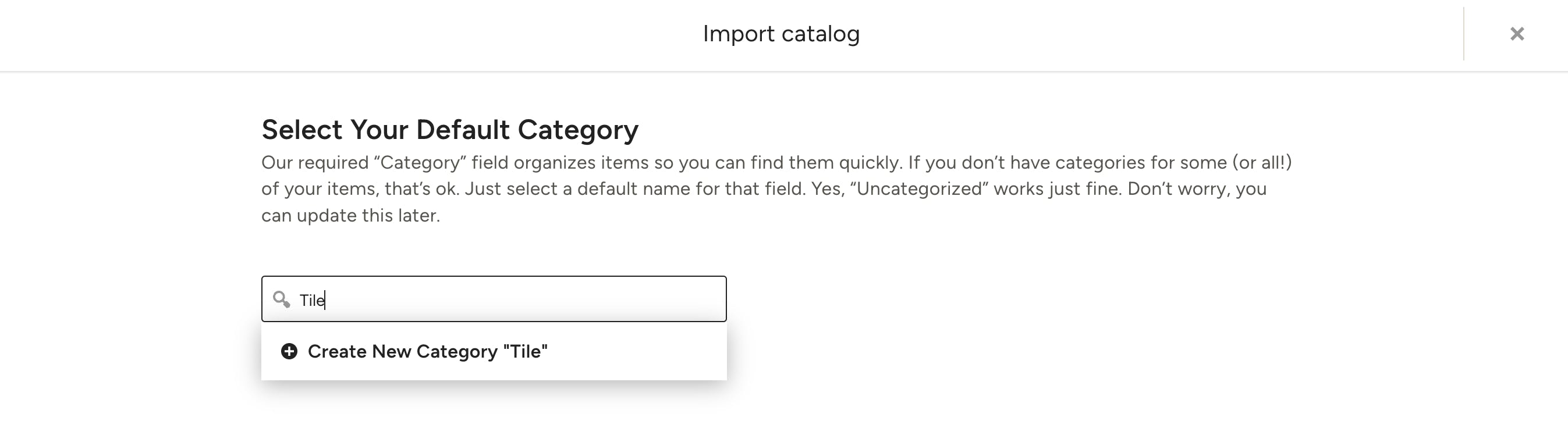Select the Import catalog header tab area
The image size is (1568, 421).
coord(782,34)
